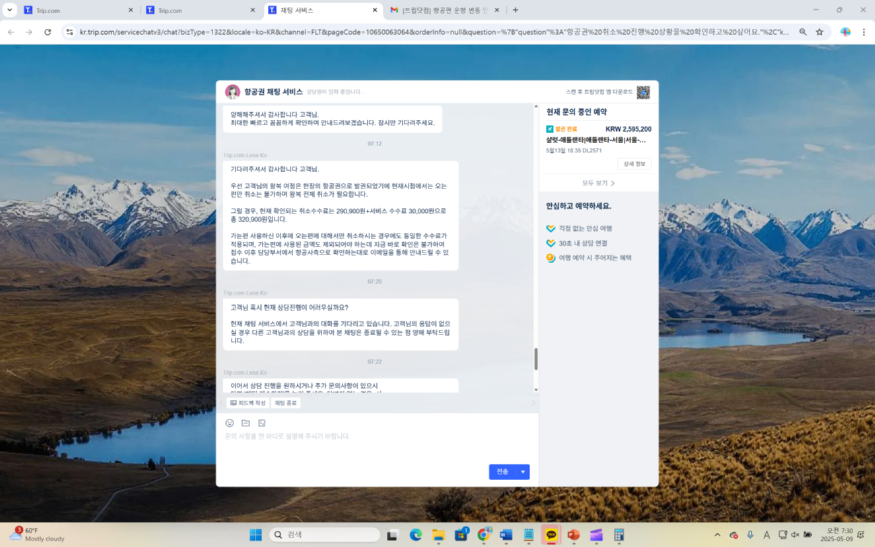Click the 전송 send button

coord(503,472)
